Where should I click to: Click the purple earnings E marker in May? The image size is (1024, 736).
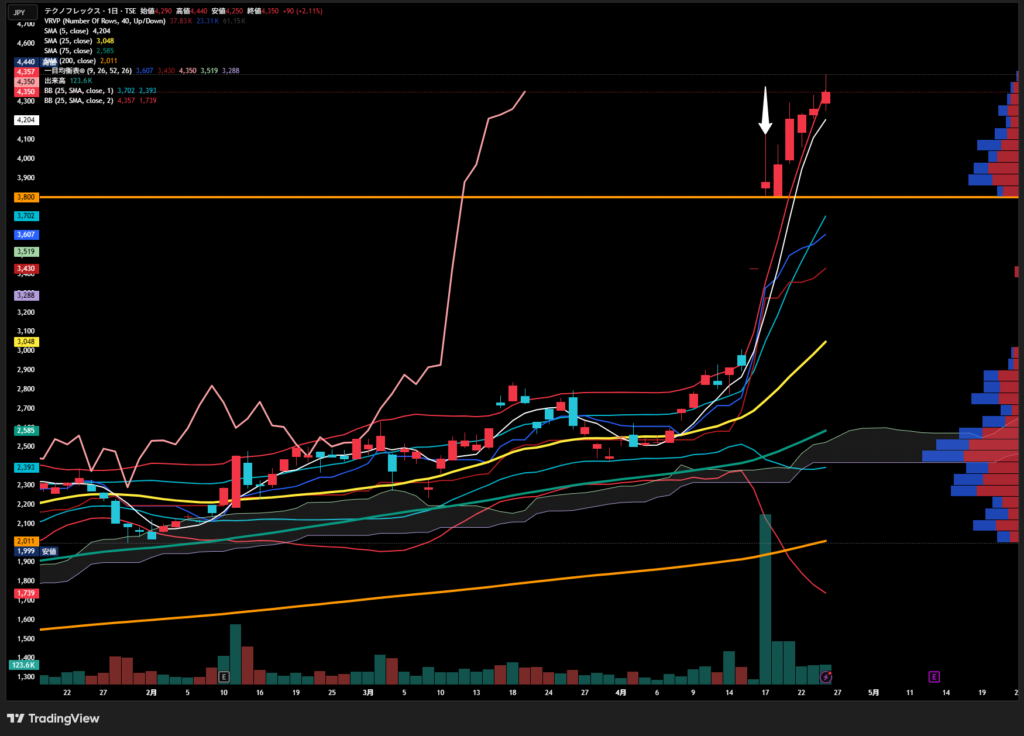(x=934, y=677)
